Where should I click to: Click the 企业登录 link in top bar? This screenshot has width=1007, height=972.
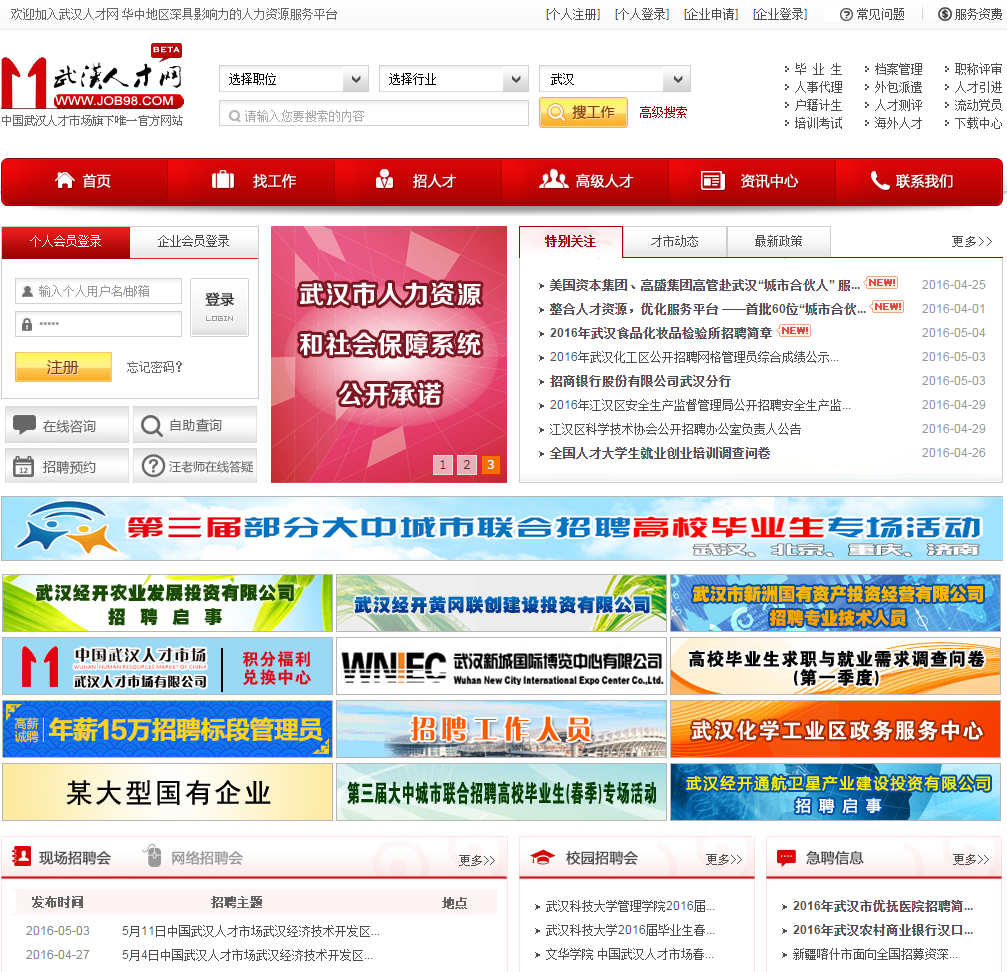[x=780, y=14]
